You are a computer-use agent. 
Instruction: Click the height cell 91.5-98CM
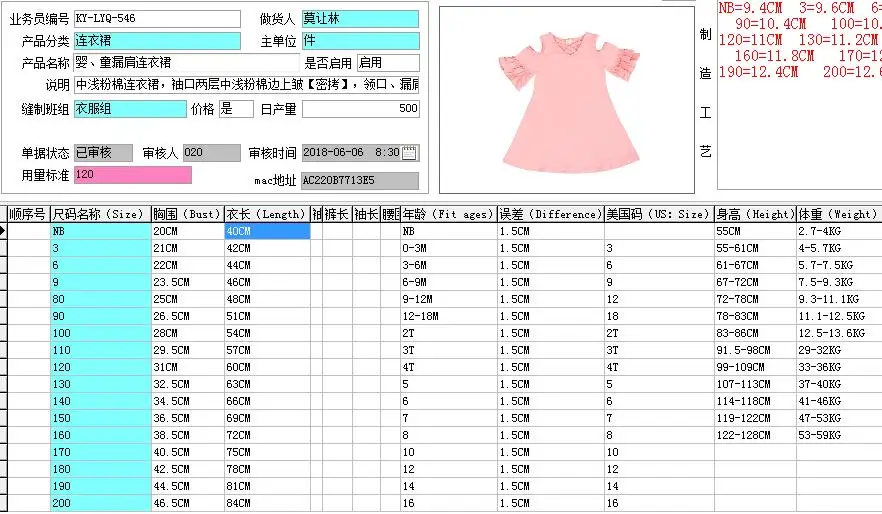755,350
